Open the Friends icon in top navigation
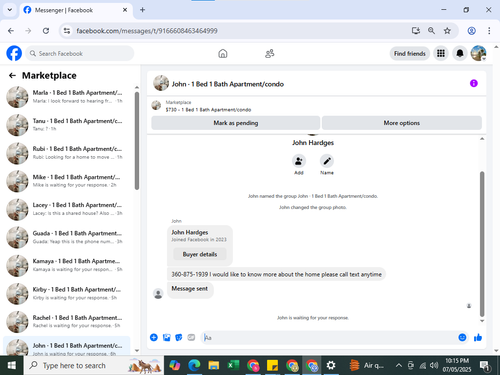This screenshot has height=375, width=500. pos(269,53)
